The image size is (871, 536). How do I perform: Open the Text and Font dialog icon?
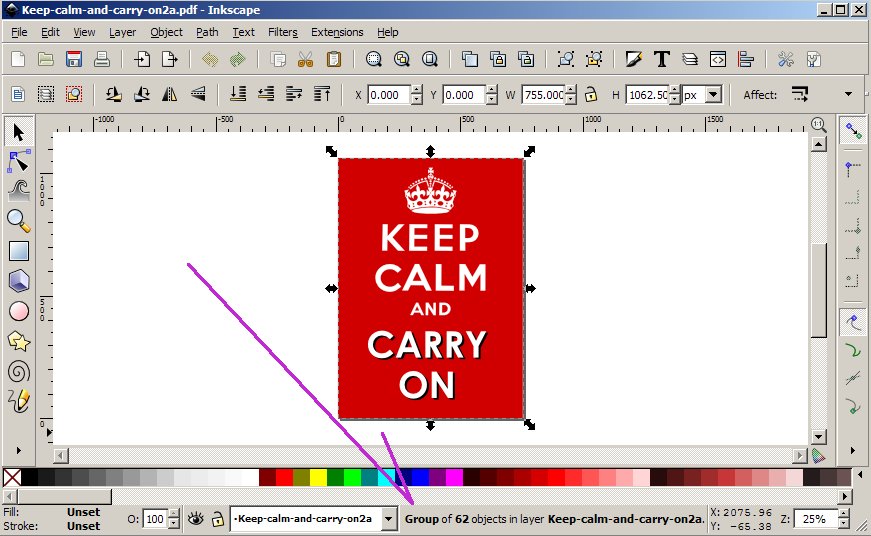661,59
